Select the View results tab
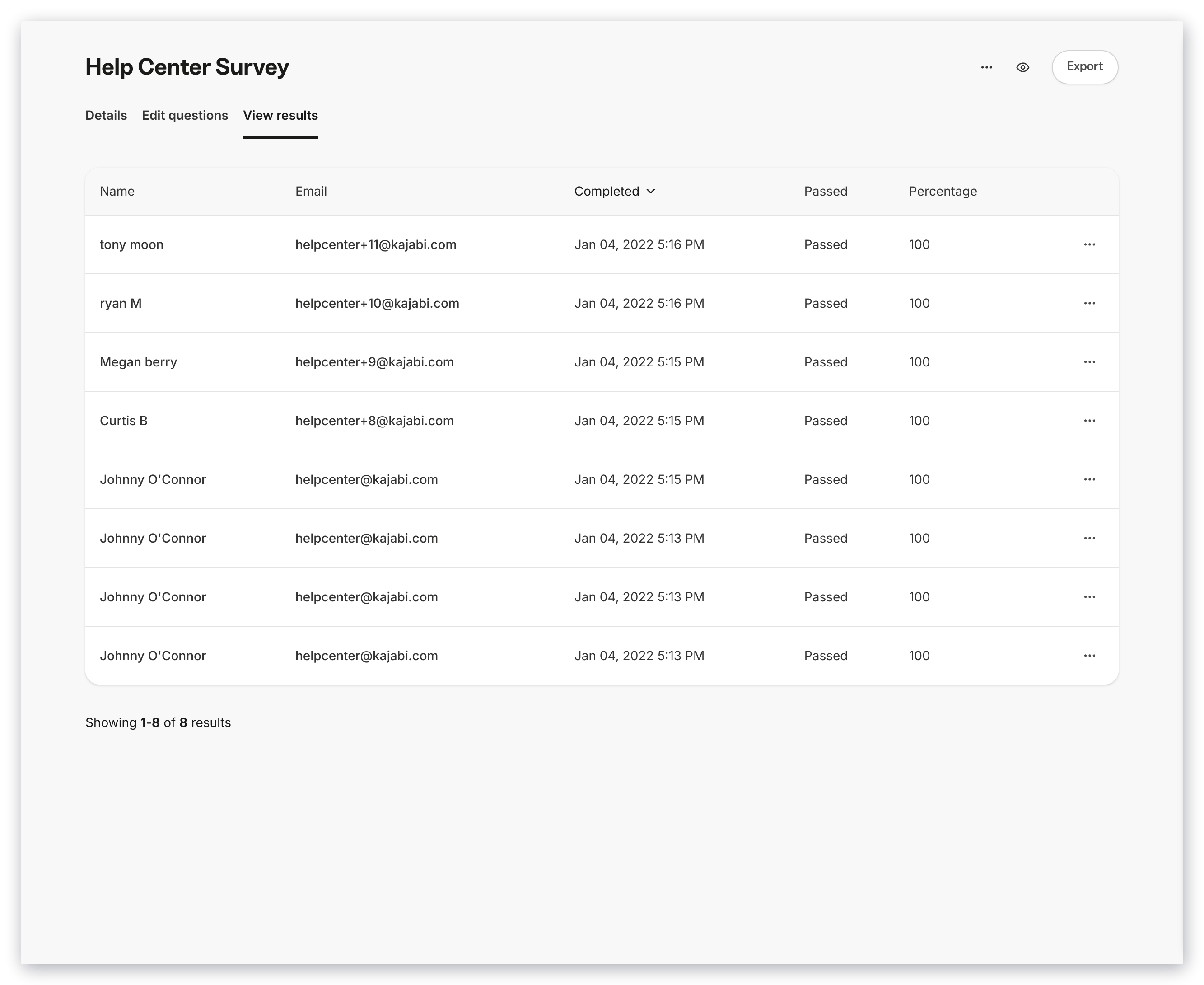 pos(280,115)
